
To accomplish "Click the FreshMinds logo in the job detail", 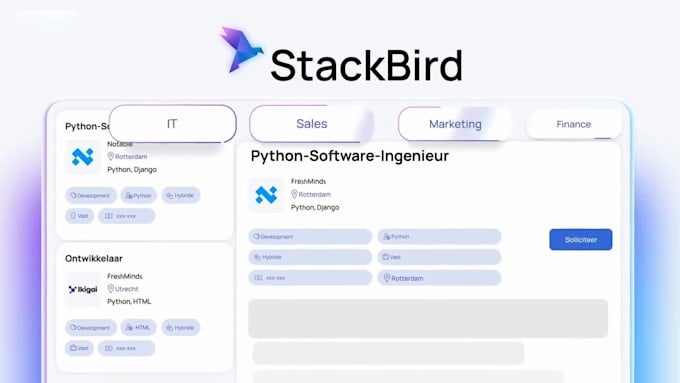I will coord(266,195).
